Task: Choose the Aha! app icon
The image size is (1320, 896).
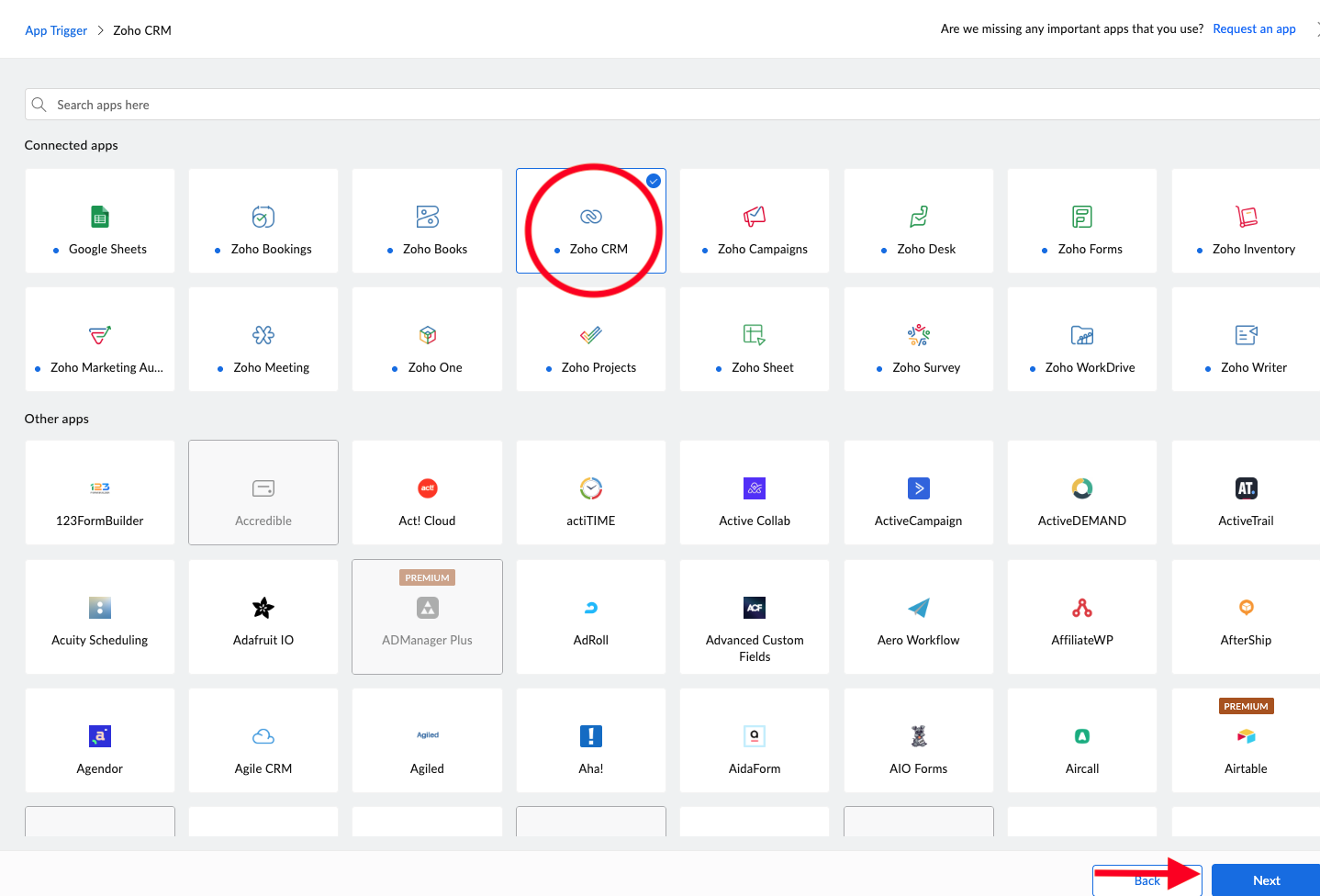Action: click(591, 736)
